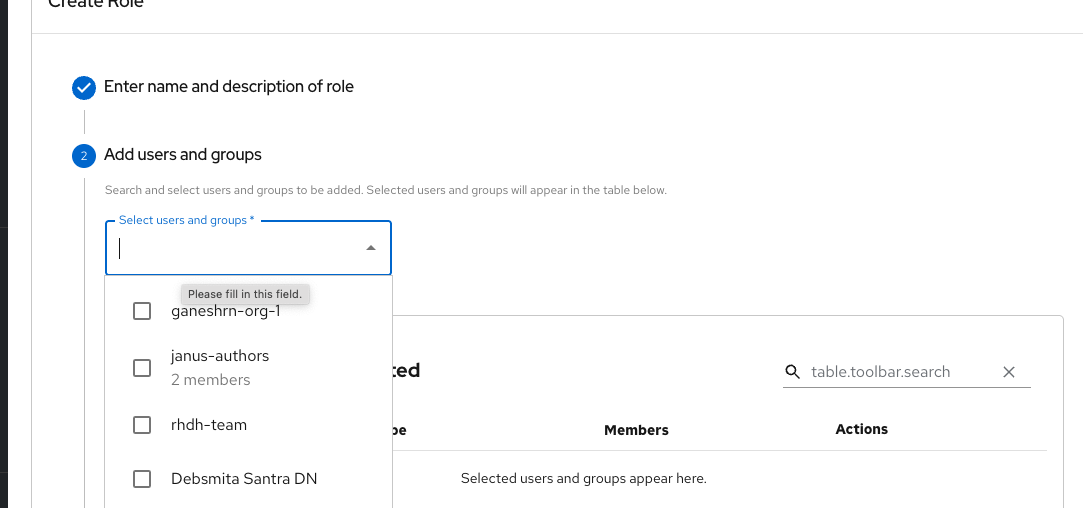1083x508 pixels.
Task: Toggle the Debsmita Santra DN checkbox
Action: click(x=142, y=479)
